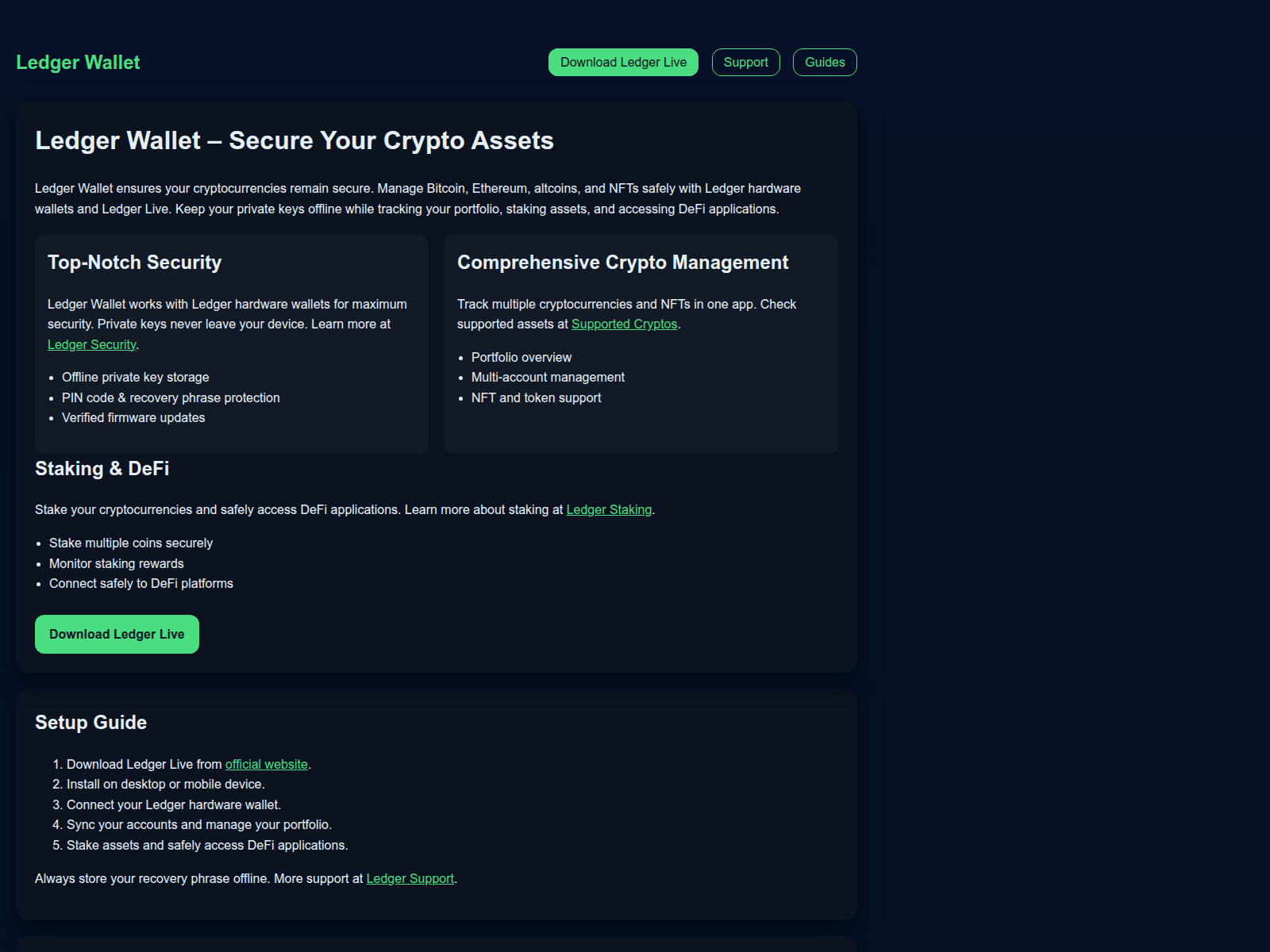Click step 3, "Connect your Ledger hardware wallet"

coord(173,804)
